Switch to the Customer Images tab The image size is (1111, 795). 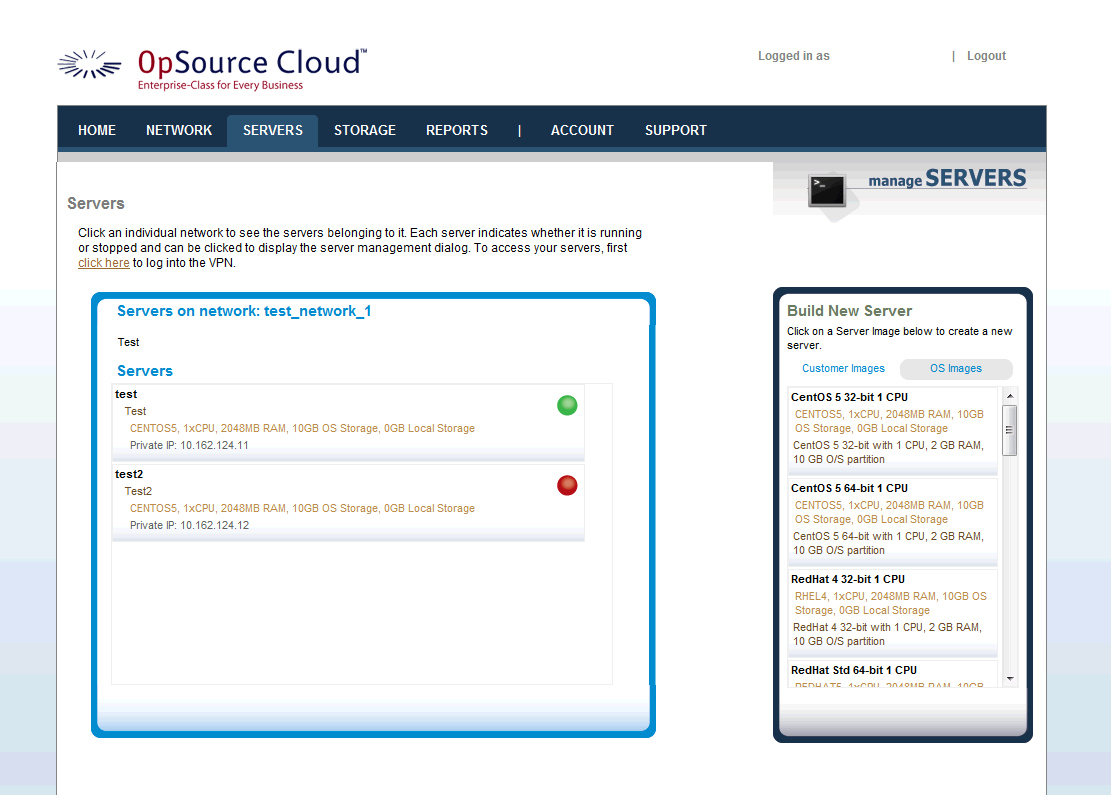pos(843,368)
